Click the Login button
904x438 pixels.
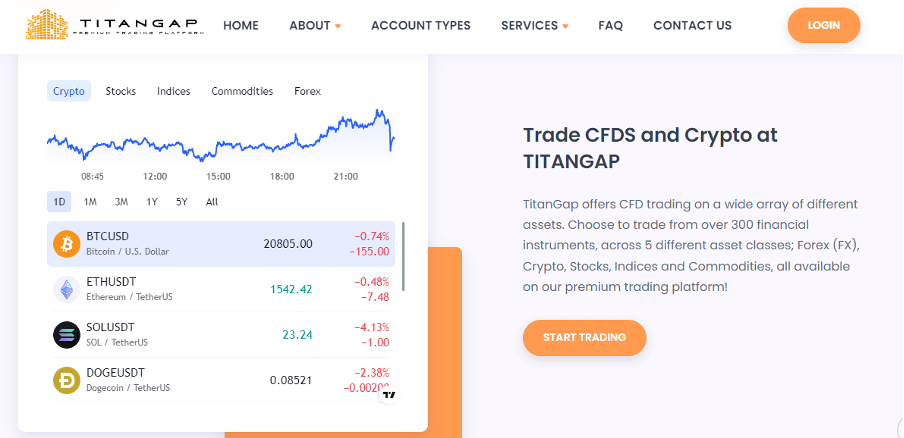(x=824, y=25)
